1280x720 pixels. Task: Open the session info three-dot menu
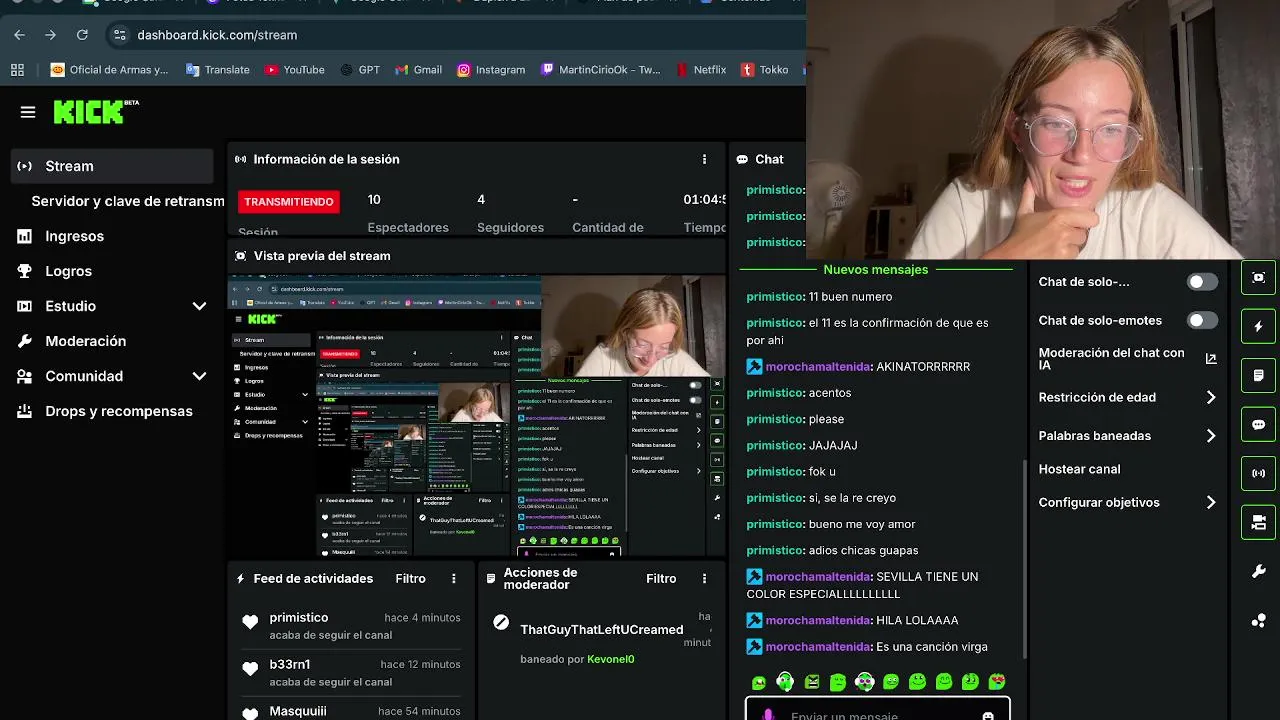coord(704,159)
